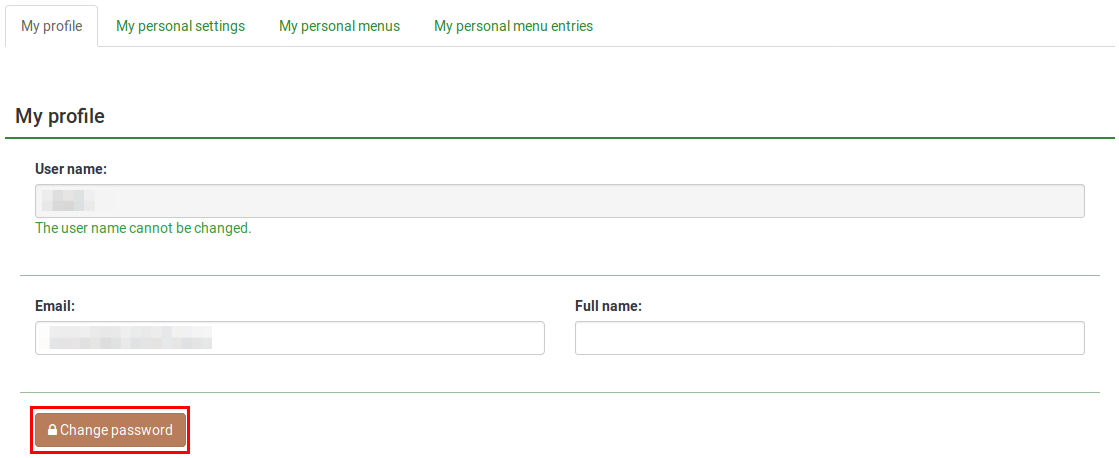Click the divider above the Change password button

pyautogui.click(x=560, y=392)
